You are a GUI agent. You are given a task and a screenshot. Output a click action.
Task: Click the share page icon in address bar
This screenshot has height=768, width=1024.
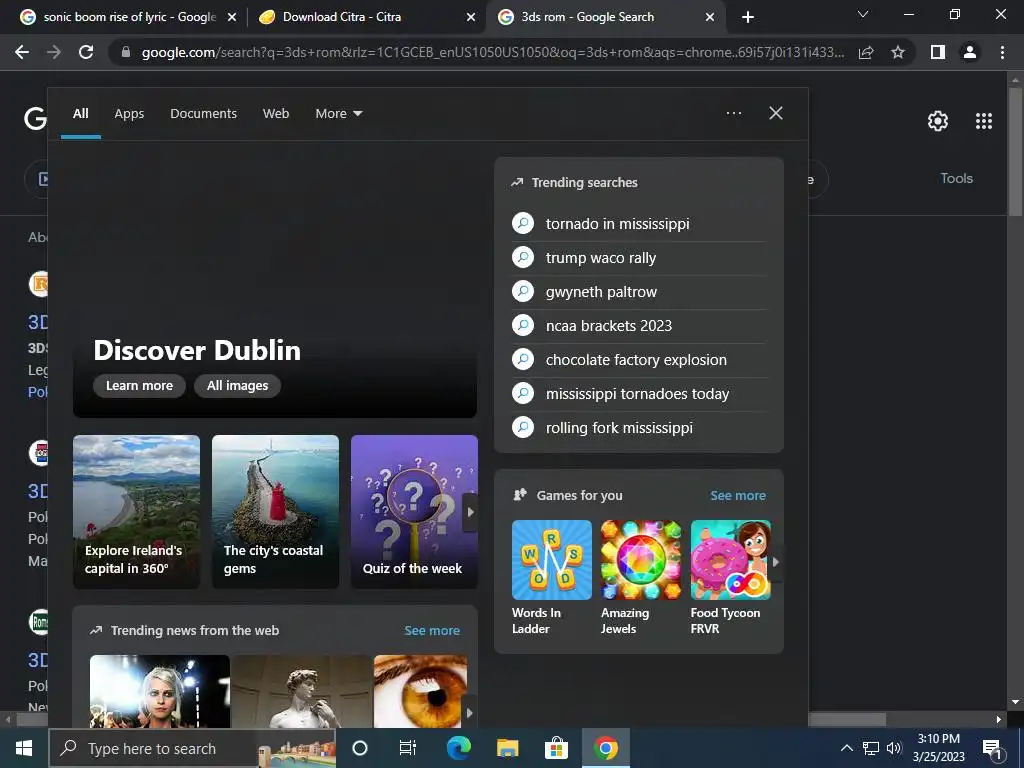pos(866,52)
